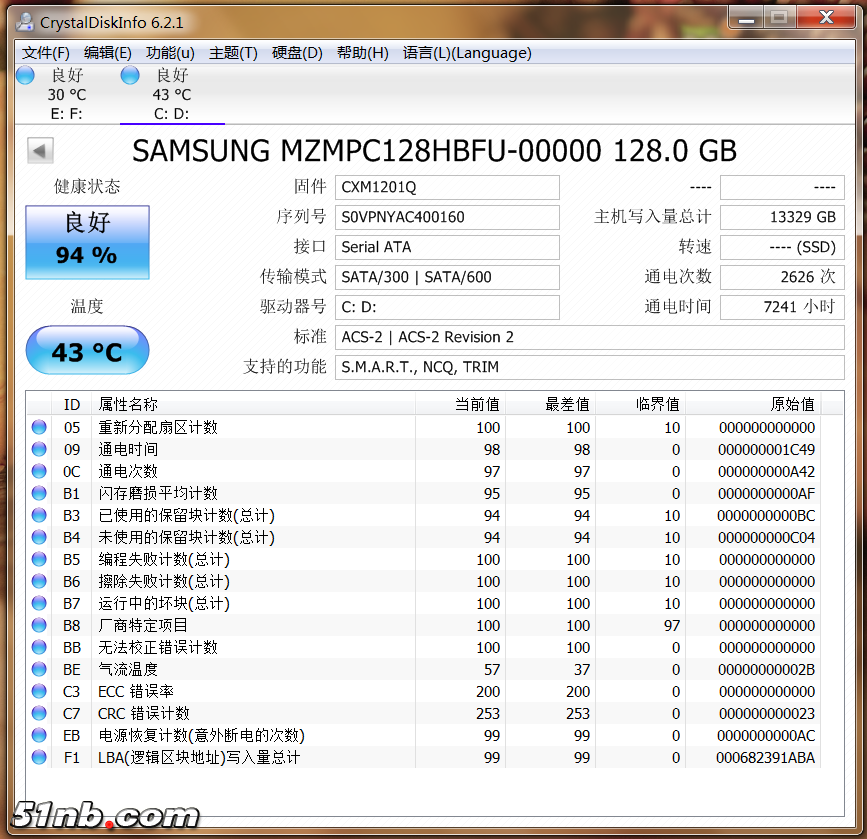
Task: Click the 良好 94 % health status box
Action: pyautogui.click(x=87, y=242)
